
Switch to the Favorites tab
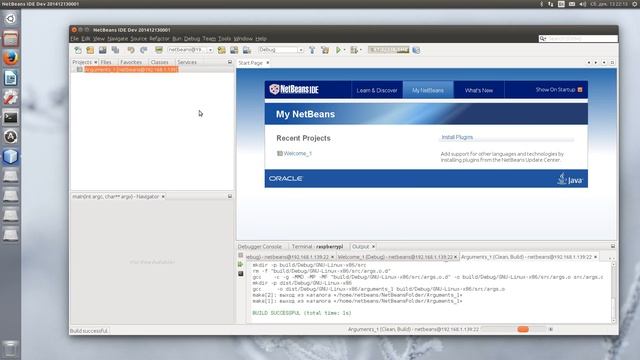(131, 62)
